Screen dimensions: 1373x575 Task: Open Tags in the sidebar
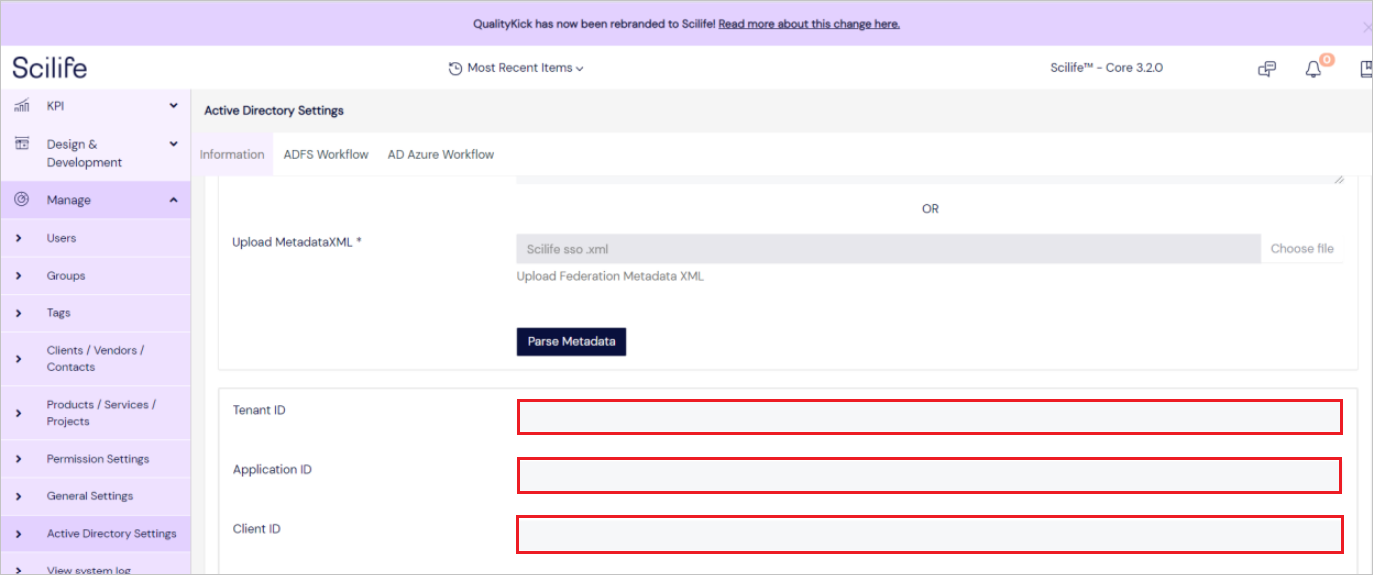point(59,313)
